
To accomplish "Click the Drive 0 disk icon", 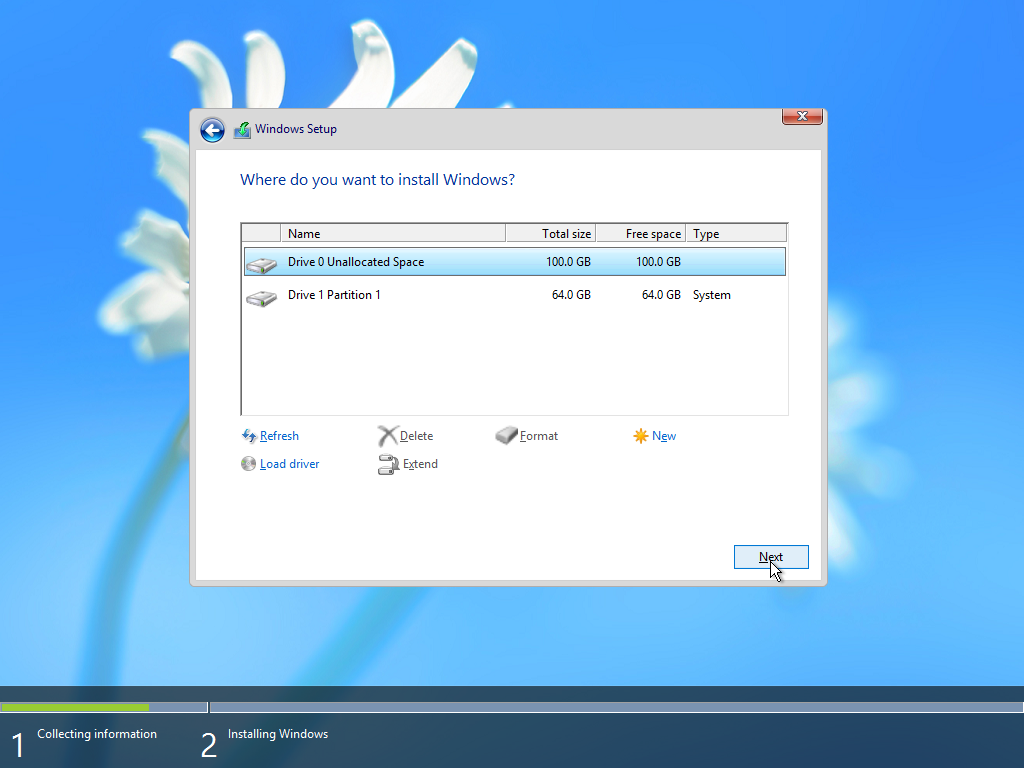I will [262, 264].
